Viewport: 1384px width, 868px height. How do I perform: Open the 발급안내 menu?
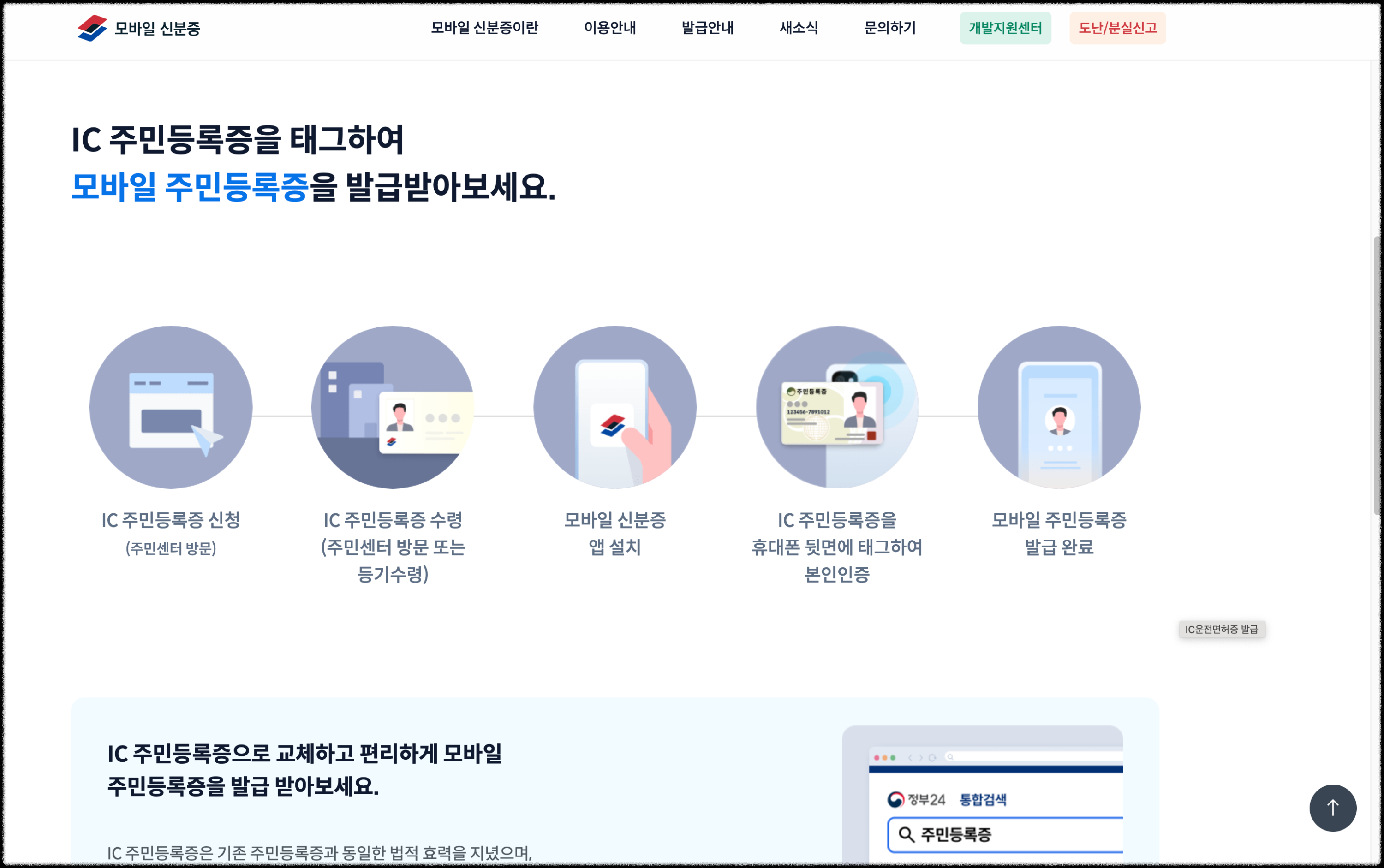coord(707,28)
